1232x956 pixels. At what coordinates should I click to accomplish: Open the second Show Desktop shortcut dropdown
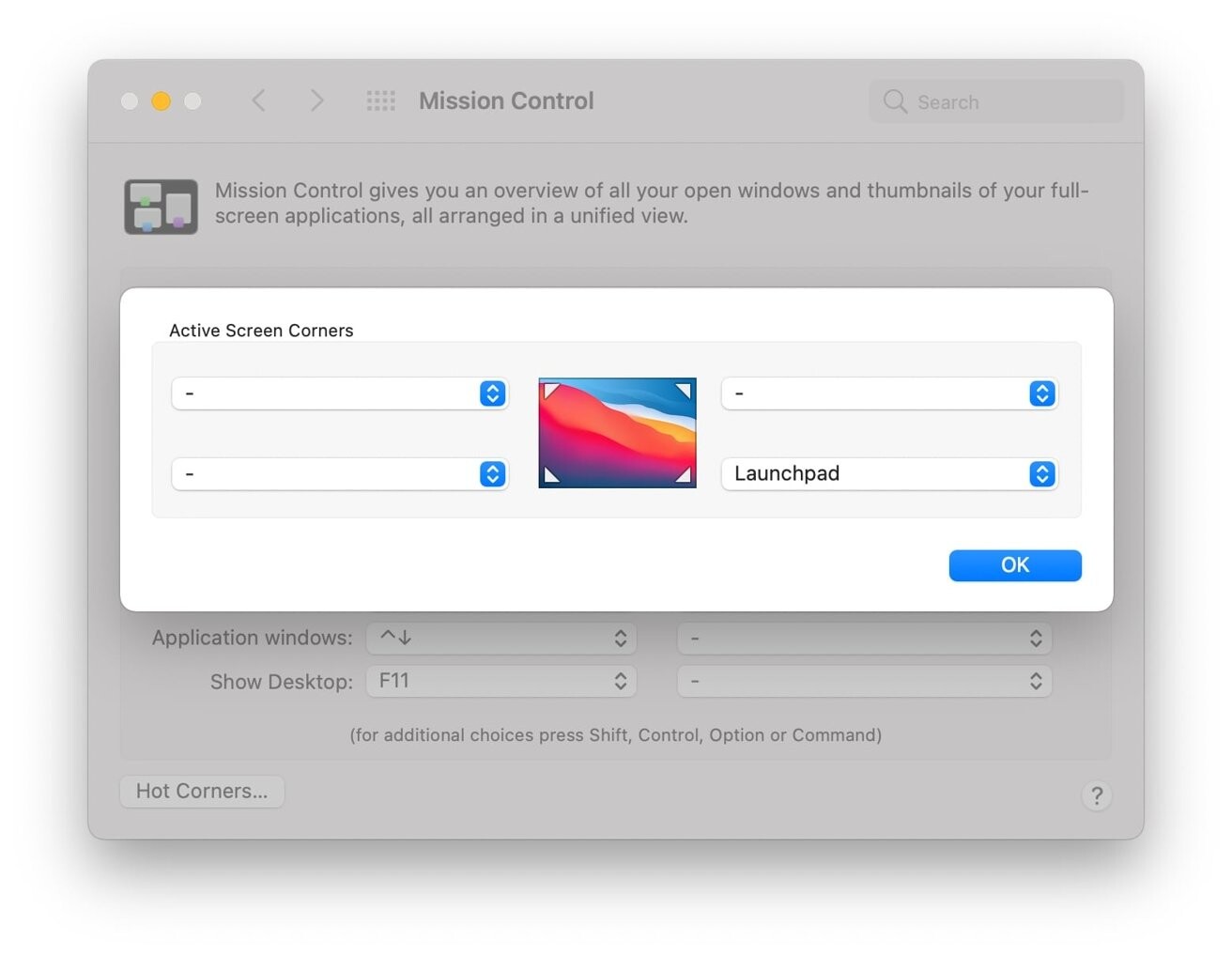click(864, 681)
